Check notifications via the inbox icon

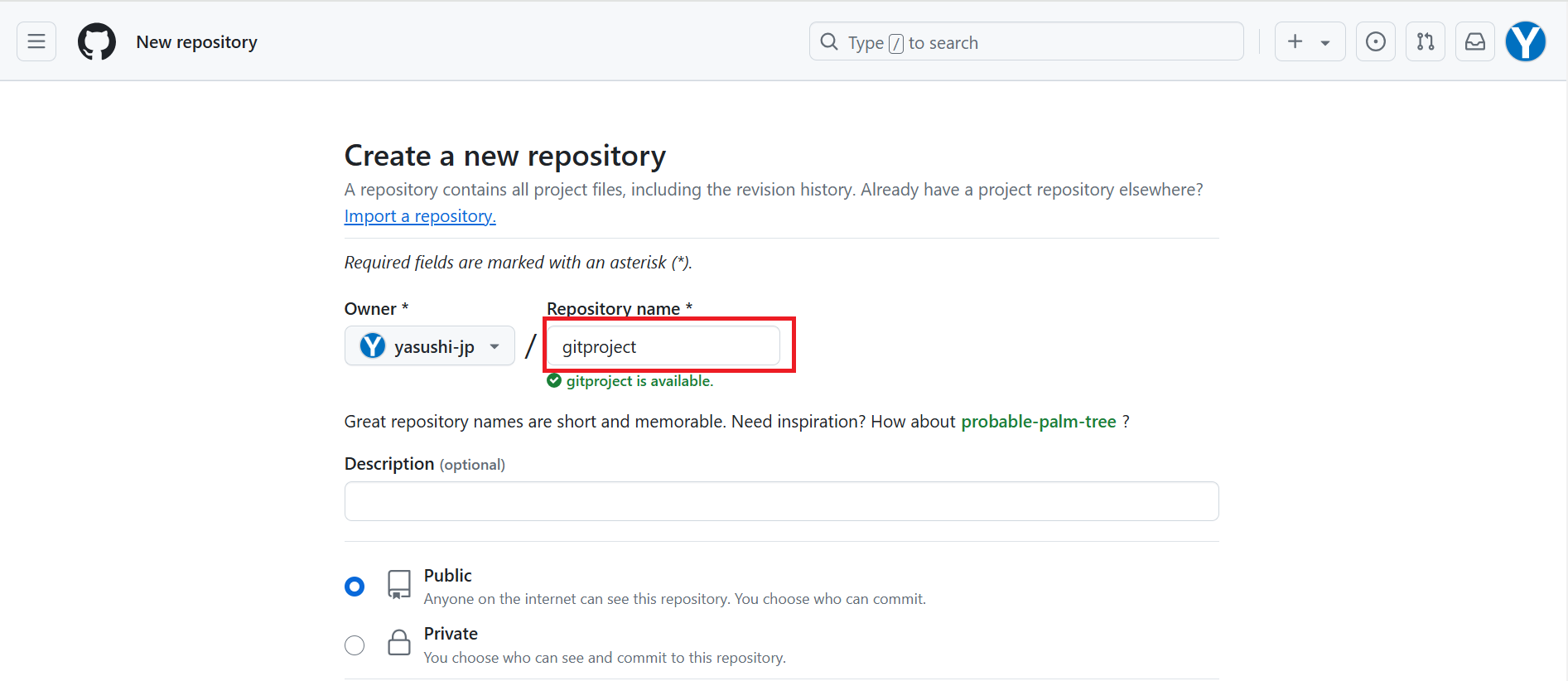tap(1474, 41)
